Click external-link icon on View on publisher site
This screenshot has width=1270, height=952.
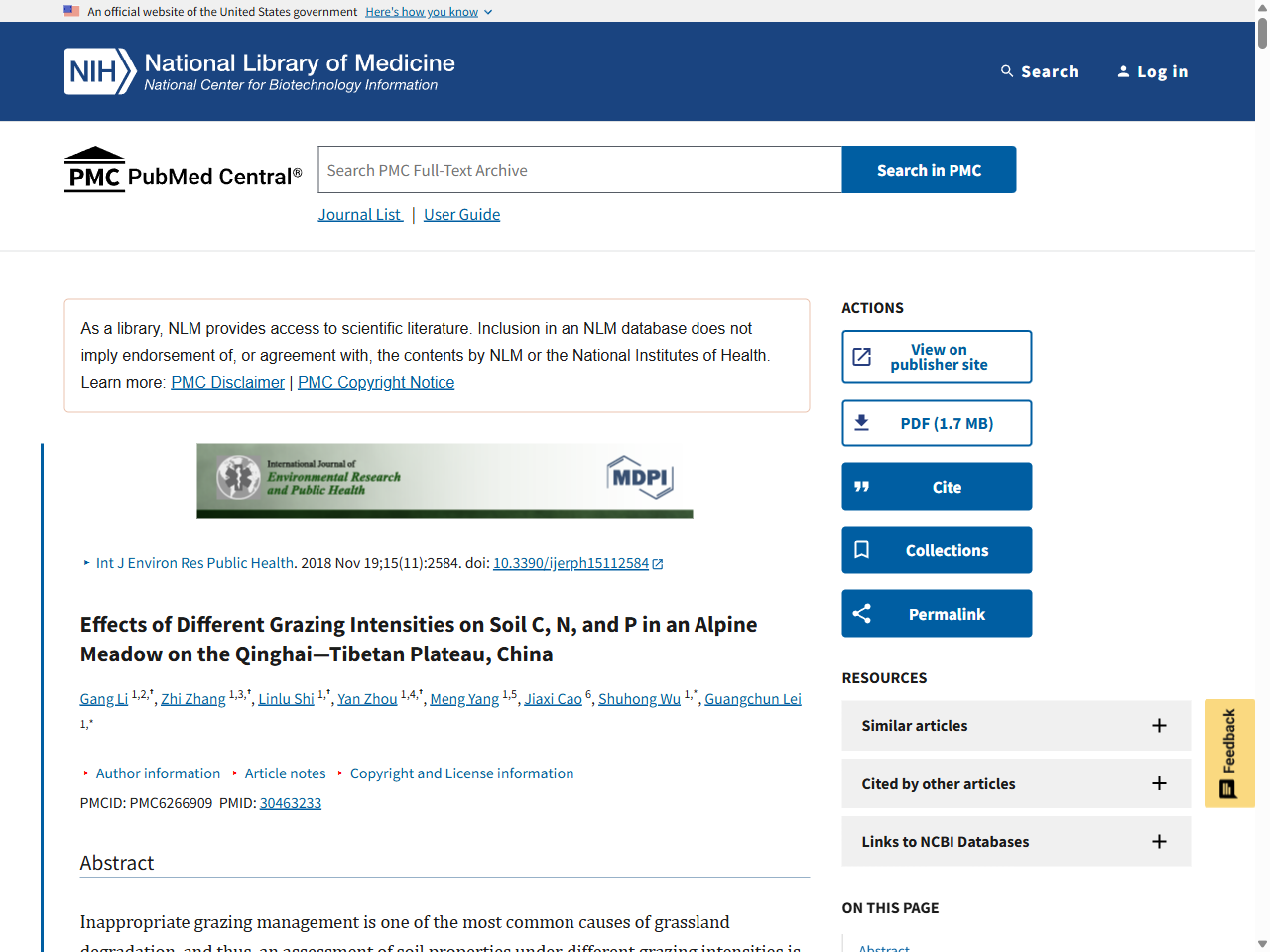point(861,357)
